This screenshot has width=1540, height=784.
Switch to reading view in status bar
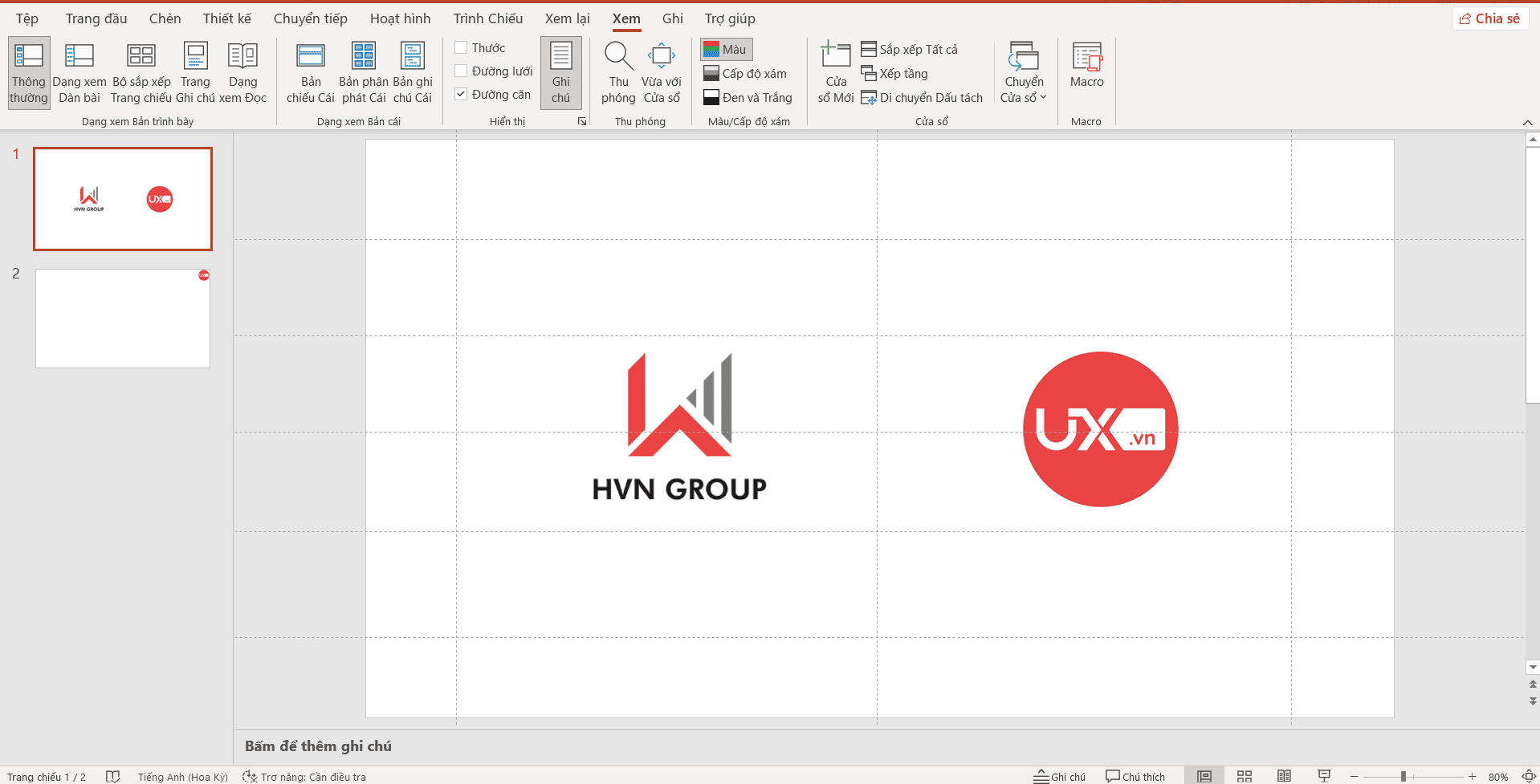click(1284, 776)
